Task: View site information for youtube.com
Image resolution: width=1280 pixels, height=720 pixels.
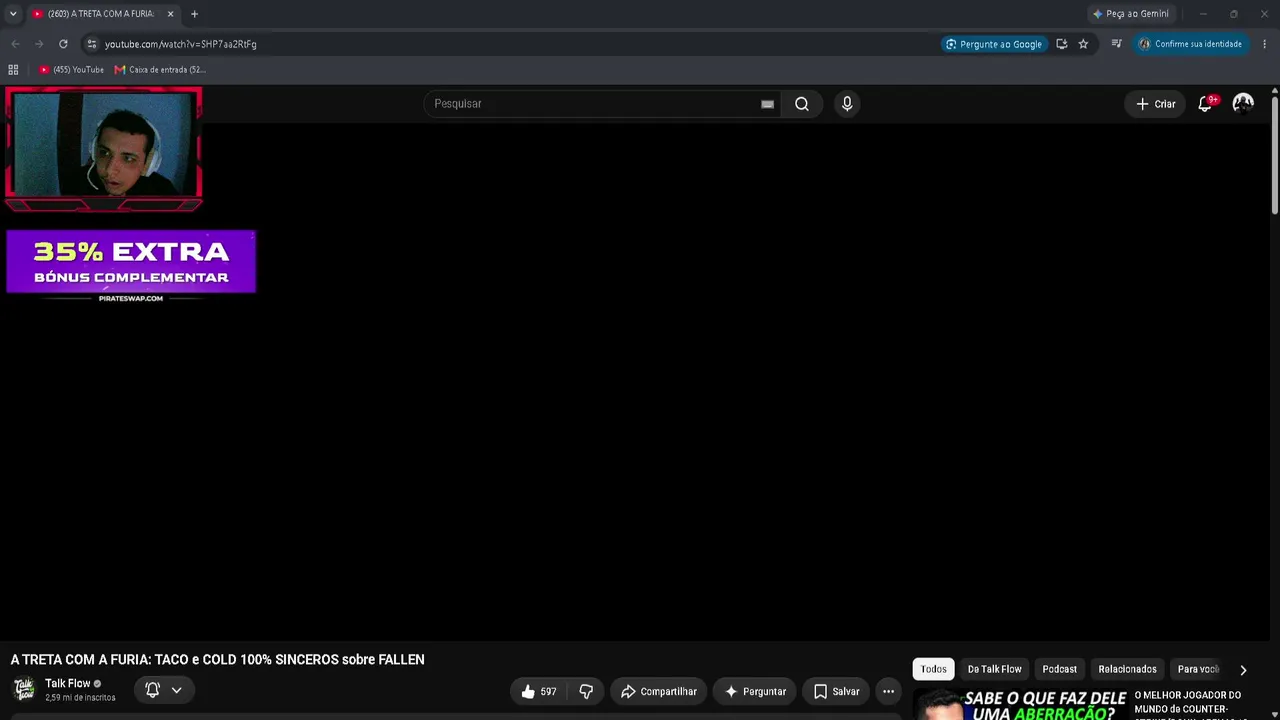Action: point(91,44)
